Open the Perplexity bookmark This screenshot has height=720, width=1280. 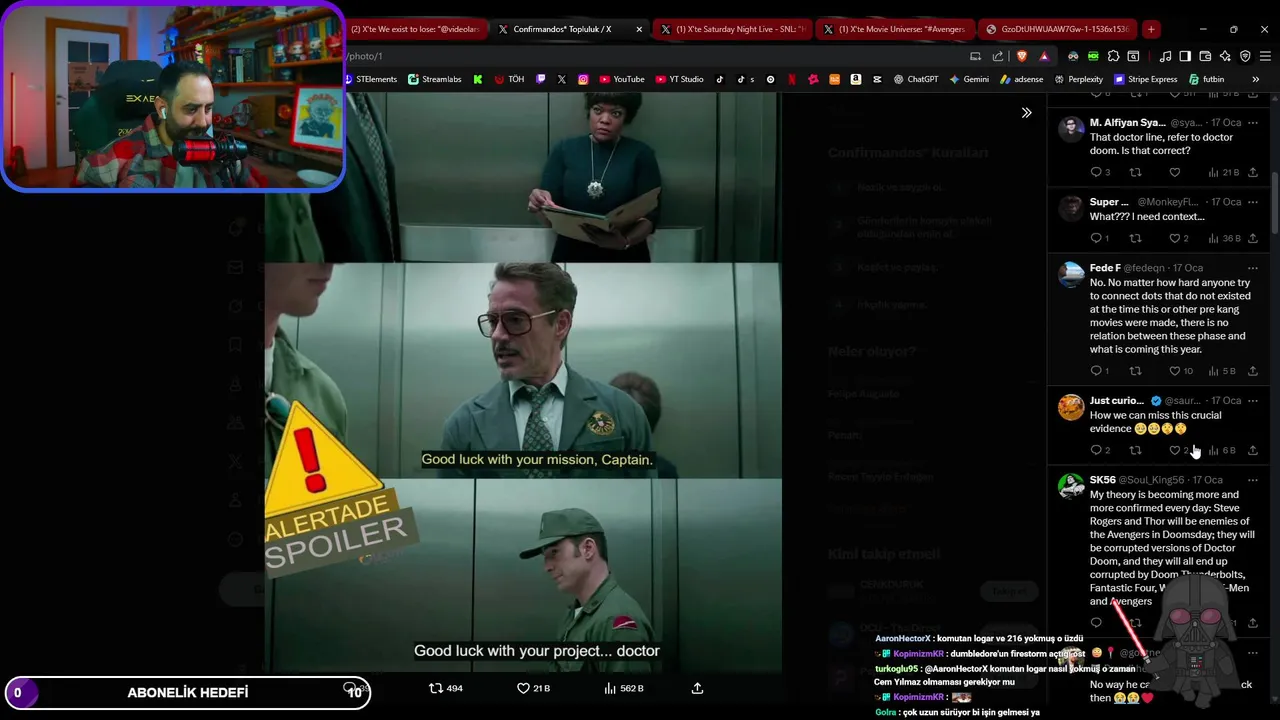tap(1079, 79)
